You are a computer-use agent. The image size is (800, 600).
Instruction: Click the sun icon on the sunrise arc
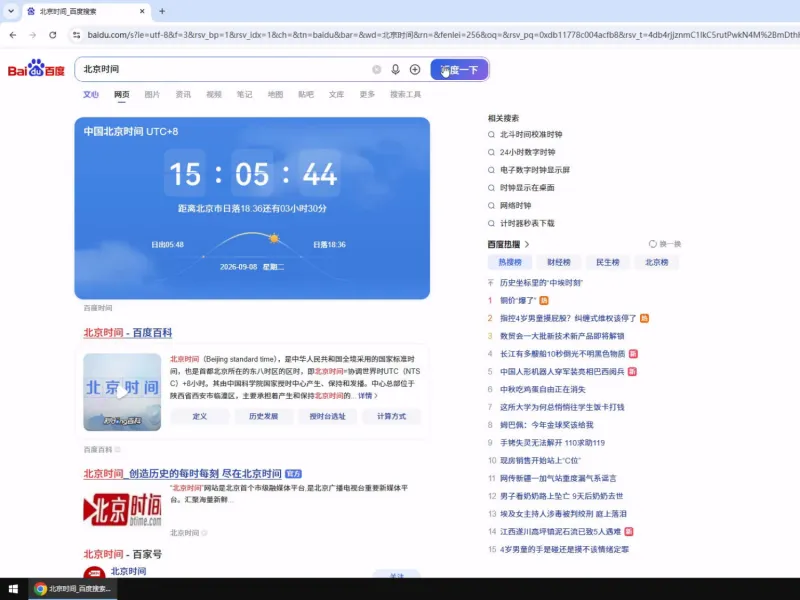pyautogui.click(x=274, y=238)
